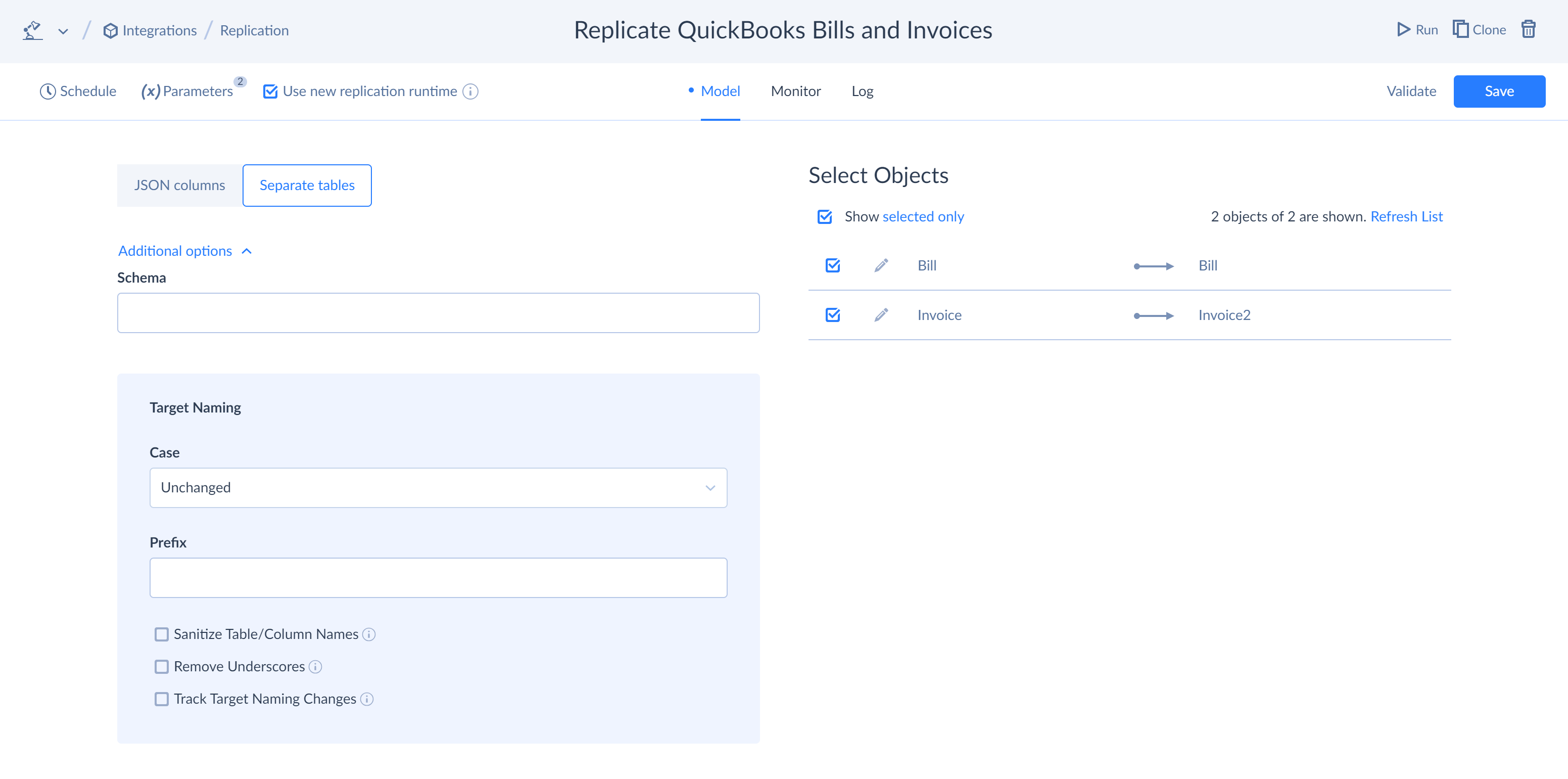Click the 'selected only' link
The height and width of the screenshot is (779, 1568).
(x=923, y=217)
